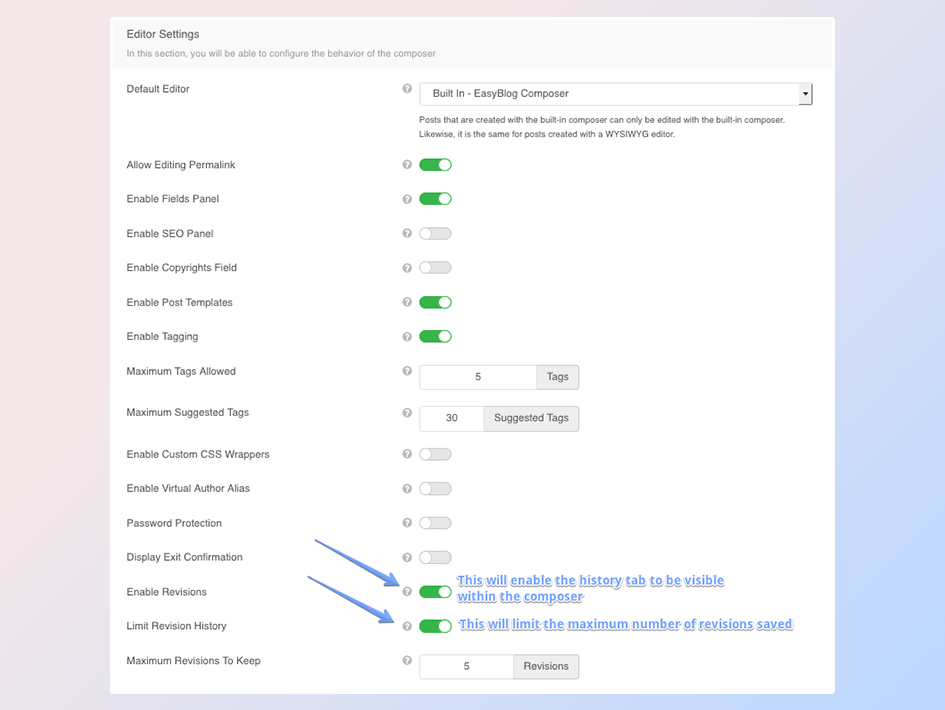Click the Revisions label button
The width and height of the screenshot is (945, 710).
click(546, 666)
